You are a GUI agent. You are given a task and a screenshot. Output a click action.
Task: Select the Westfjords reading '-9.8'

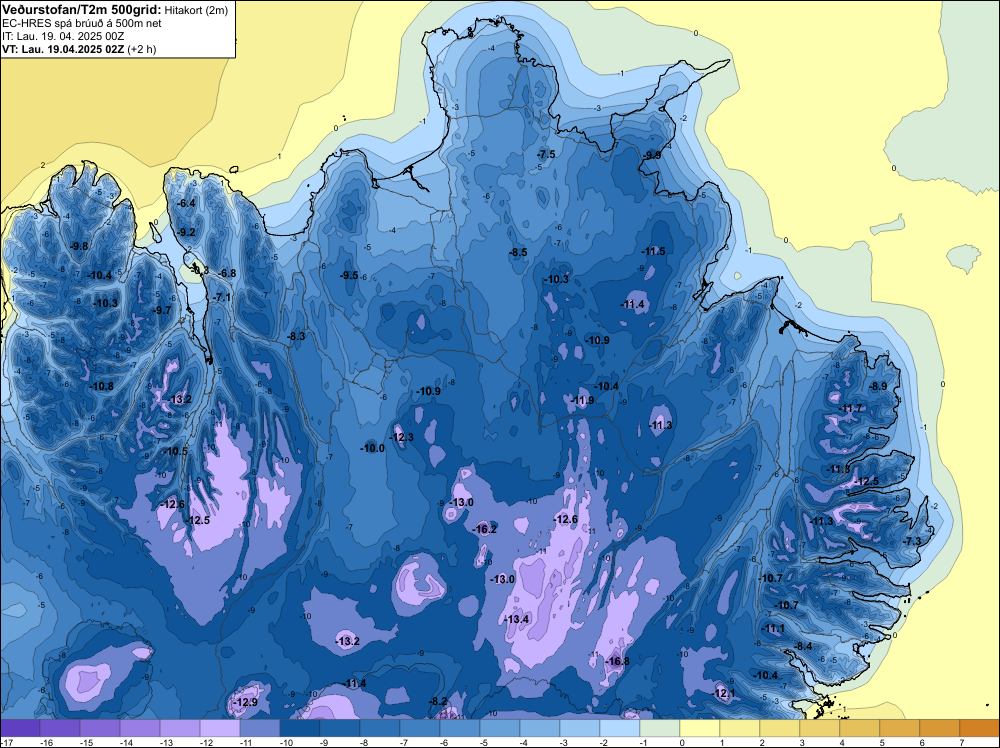[x=80, y=246]
